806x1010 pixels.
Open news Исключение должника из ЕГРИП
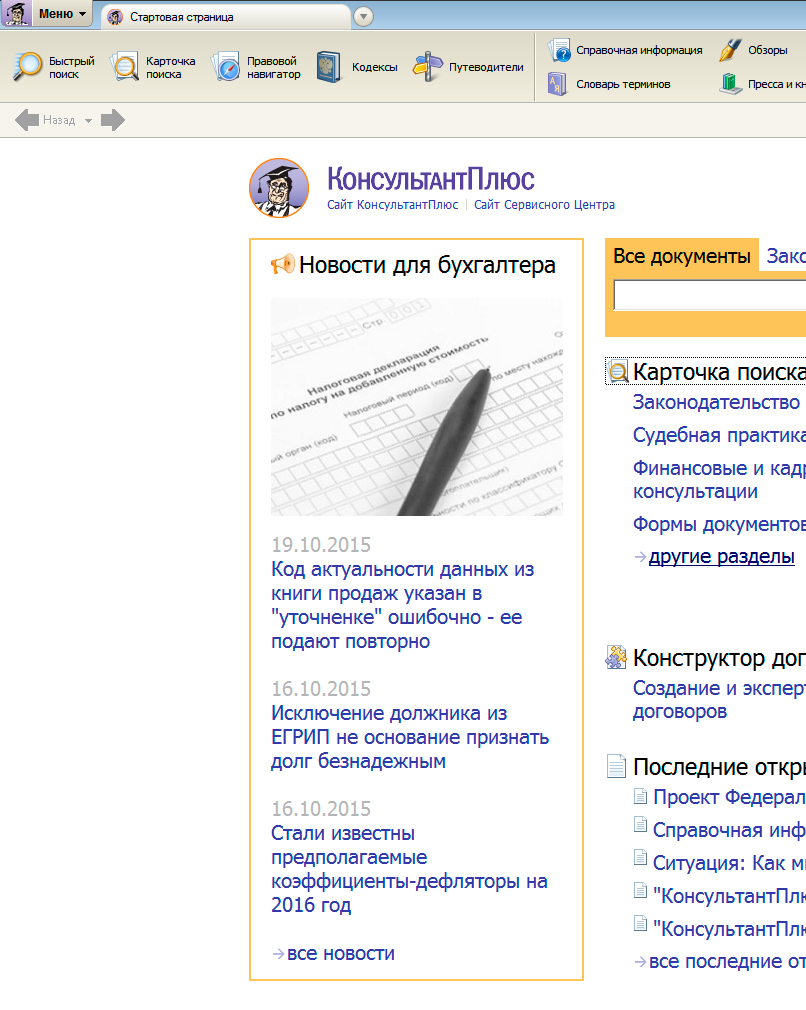pos(410,737)
